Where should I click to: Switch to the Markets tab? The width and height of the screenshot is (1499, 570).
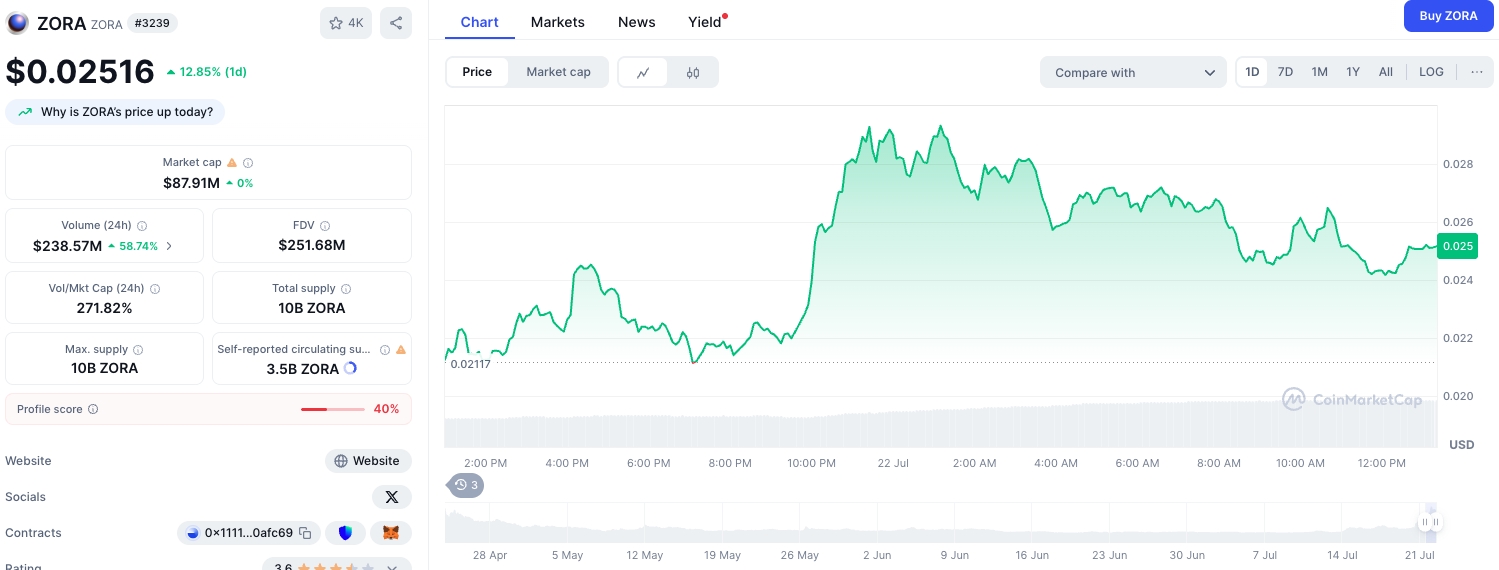click(557, 22)
